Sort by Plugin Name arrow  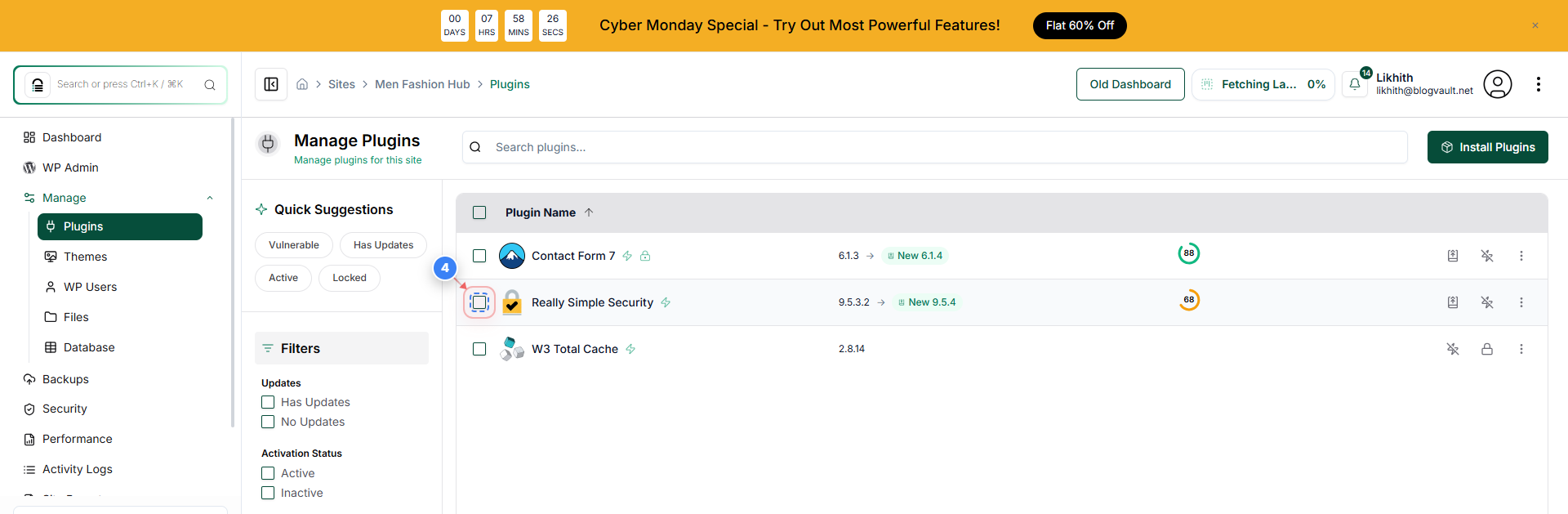click(x=589, y=212)
